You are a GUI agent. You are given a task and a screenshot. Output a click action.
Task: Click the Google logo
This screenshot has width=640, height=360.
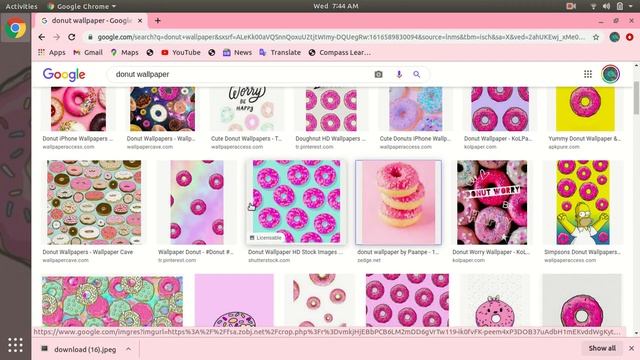[x=64, y=74]
